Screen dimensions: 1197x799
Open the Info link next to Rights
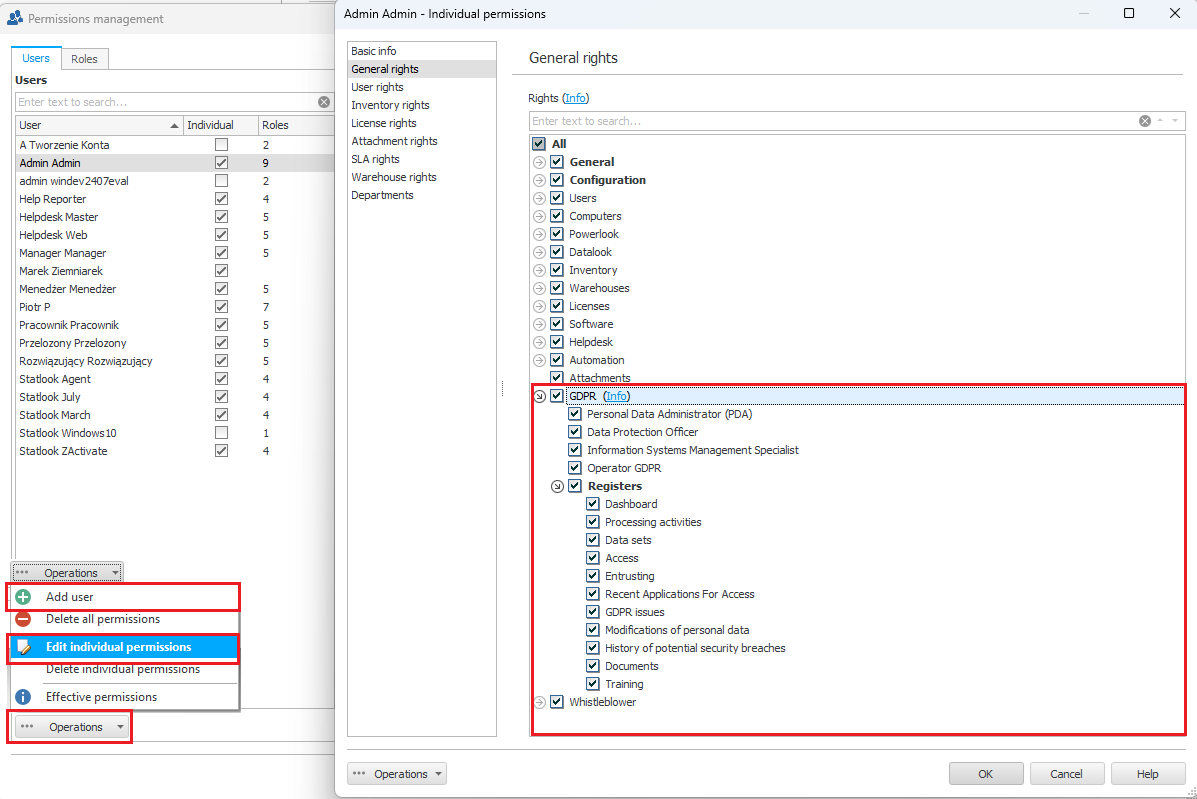576,98
